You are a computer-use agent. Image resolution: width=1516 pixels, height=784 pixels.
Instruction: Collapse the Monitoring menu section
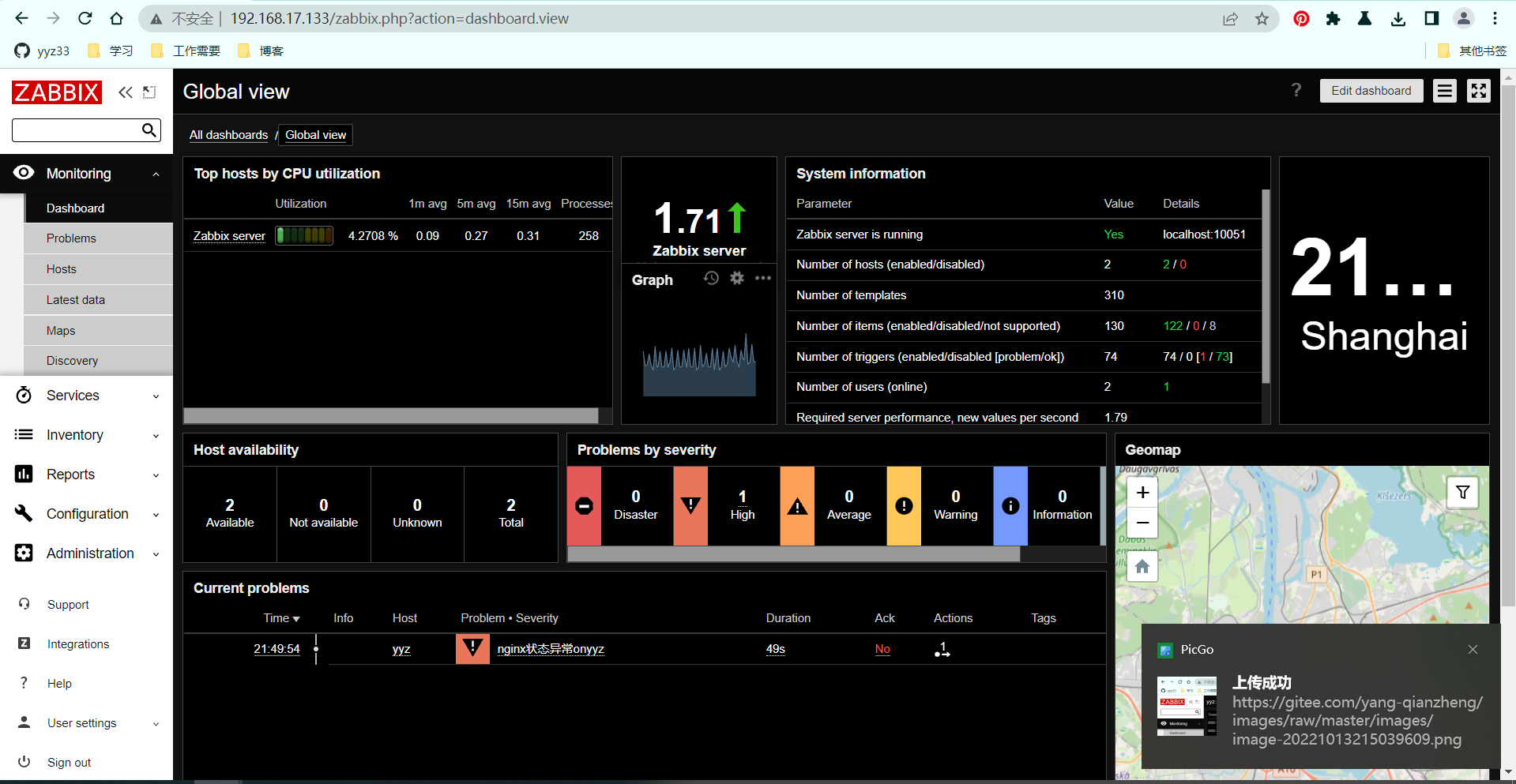tap(156, 174)
